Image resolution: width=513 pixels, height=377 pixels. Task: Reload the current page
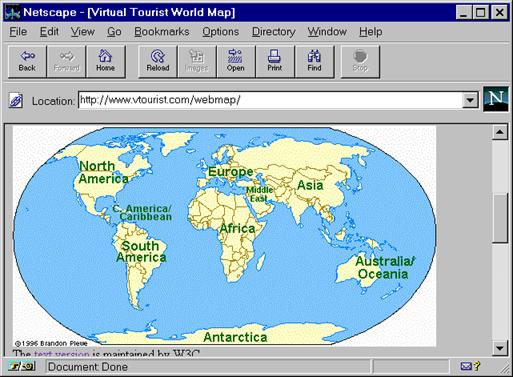158,62
